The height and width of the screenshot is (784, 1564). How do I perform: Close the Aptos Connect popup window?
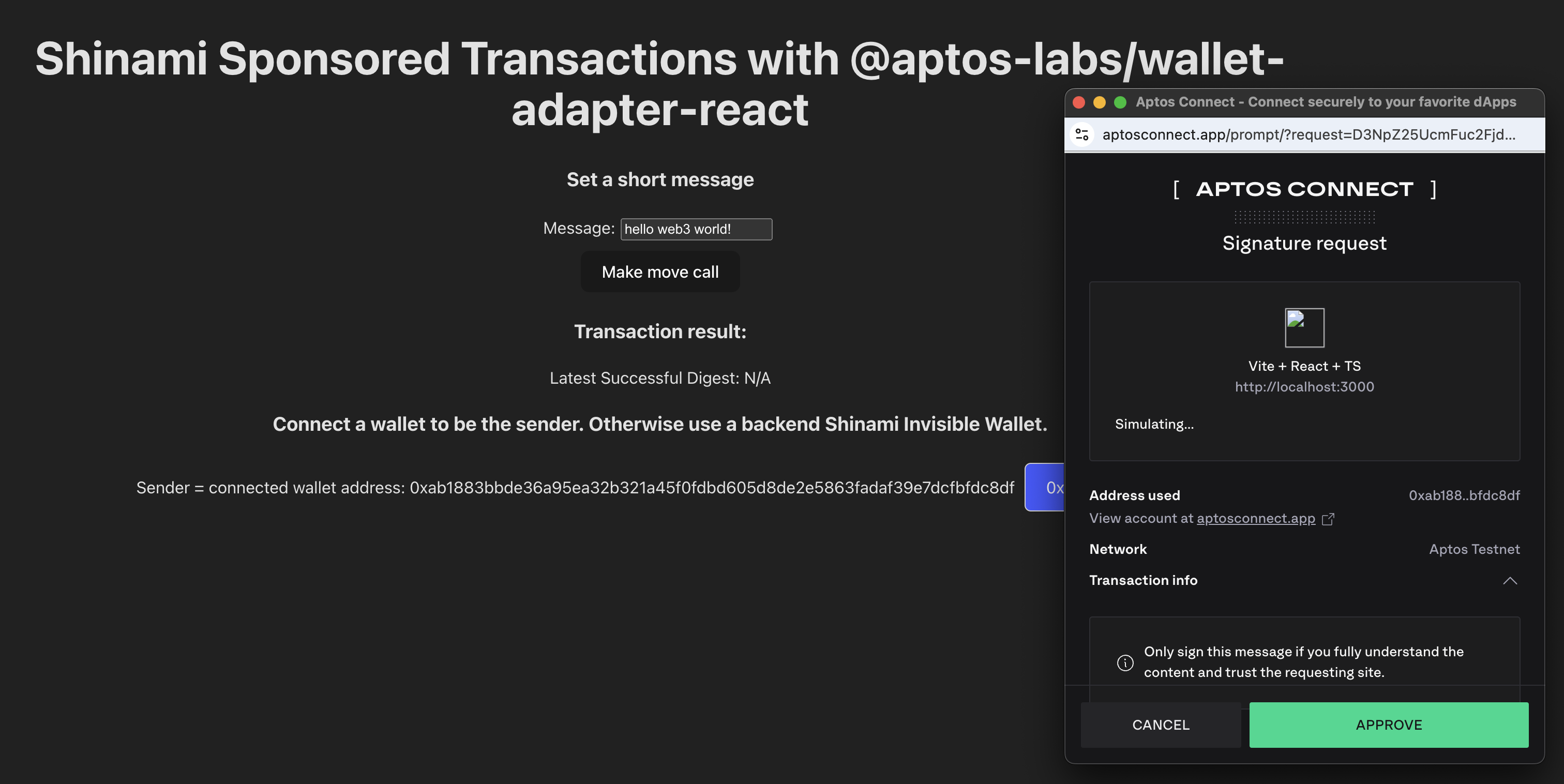click(x=1079, y=102)
